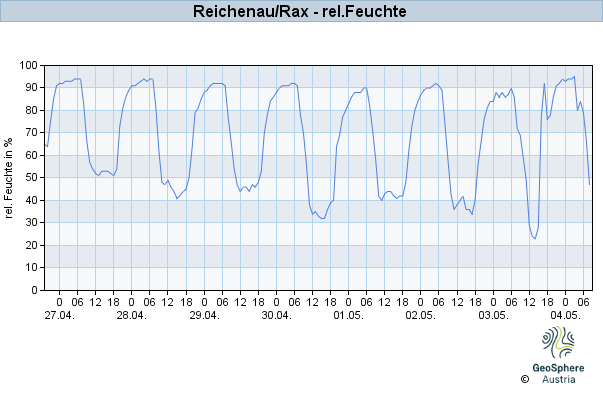Viewport: 603px width, 400px height.
Task: Click the 100 value on the y-axis
Action: (x=28, y=65)
